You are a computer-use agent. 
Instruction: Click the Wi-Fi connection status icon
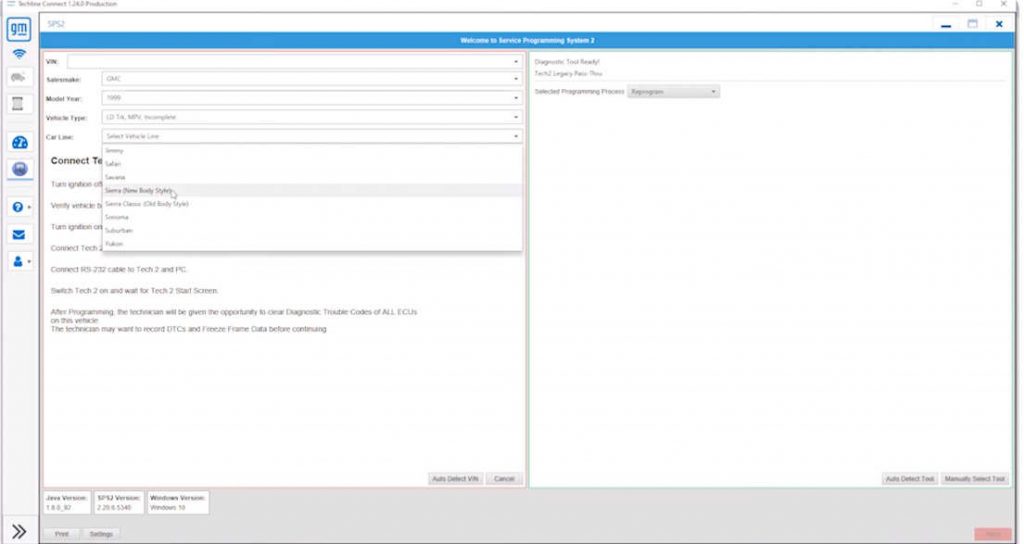tap(19, 53)
